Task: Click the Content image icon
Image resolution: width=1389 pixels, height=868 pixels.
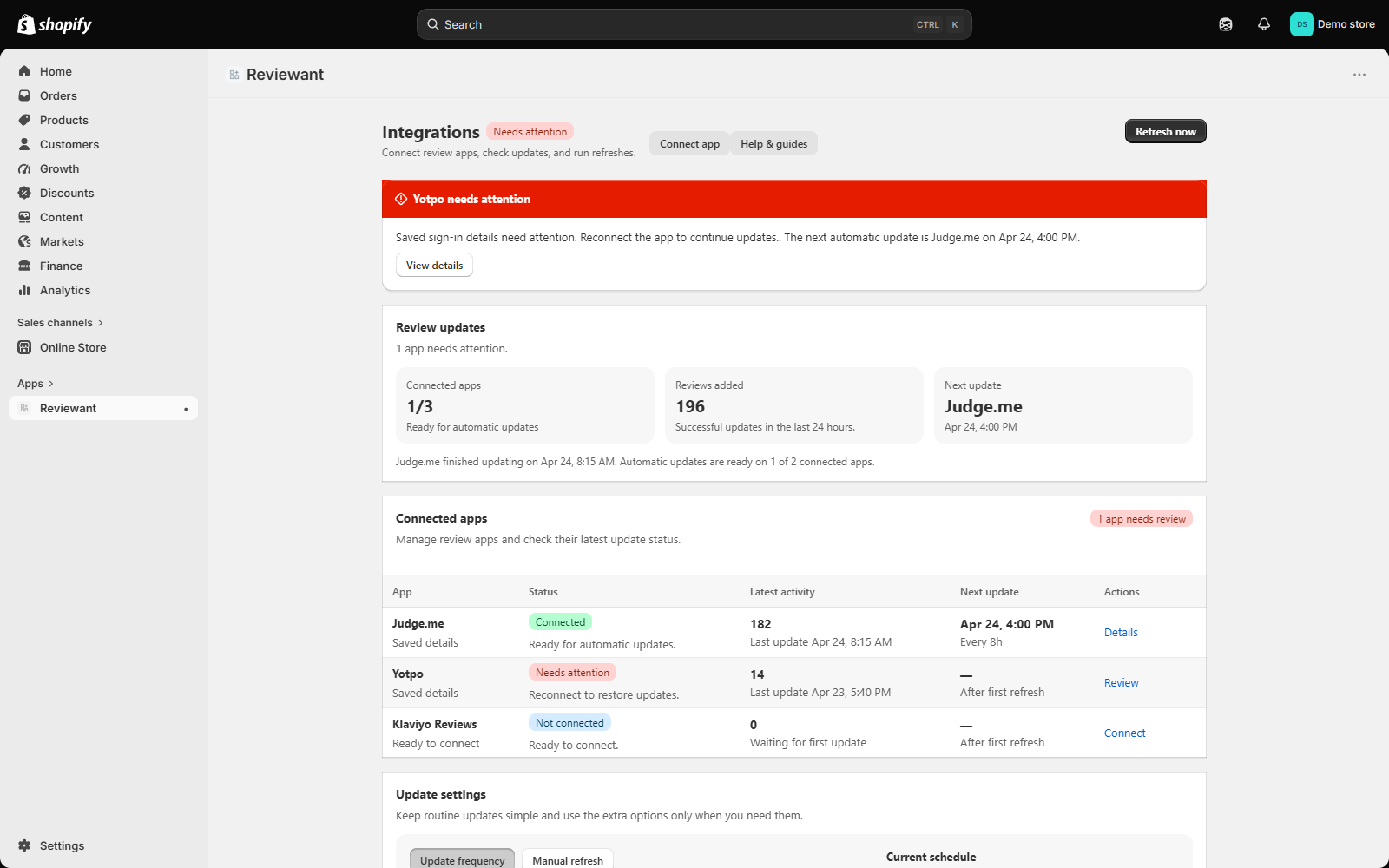Action: coord(24,217)
